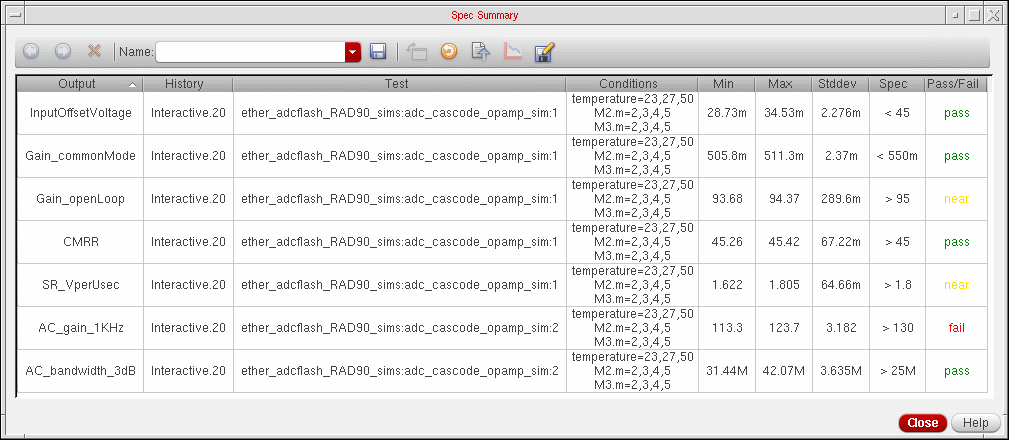
Task: Click the Pass/Fail column header
Action: (956, 84)
